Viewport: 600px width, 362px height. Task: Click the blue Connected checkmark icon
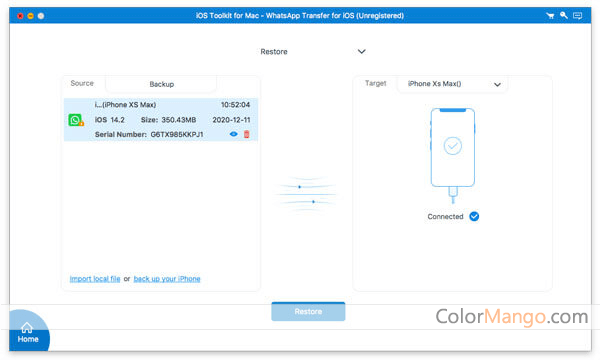click(x=474, y=217)
